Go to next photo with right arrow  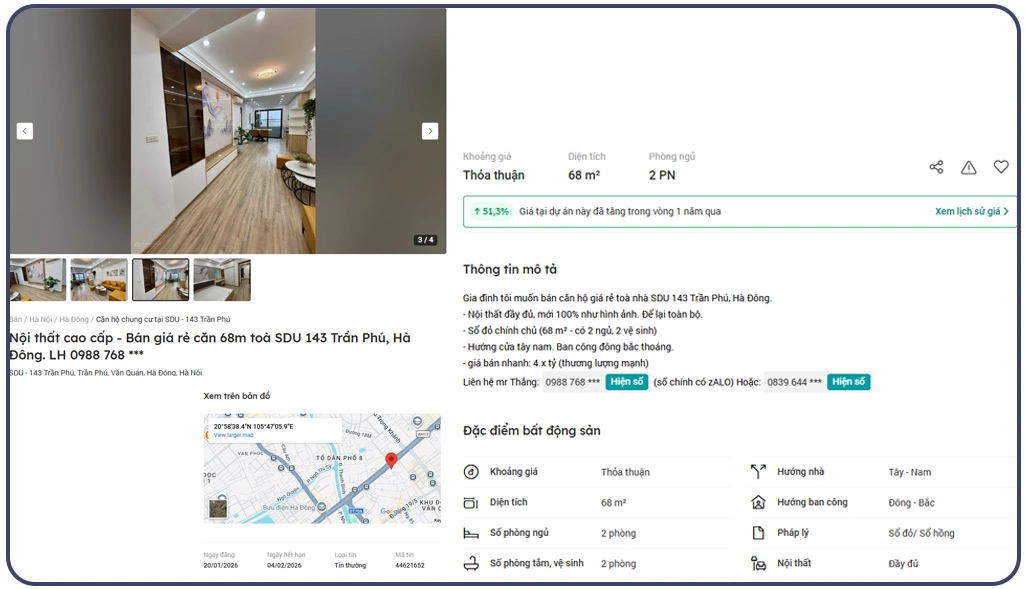[x=430, y=131]
